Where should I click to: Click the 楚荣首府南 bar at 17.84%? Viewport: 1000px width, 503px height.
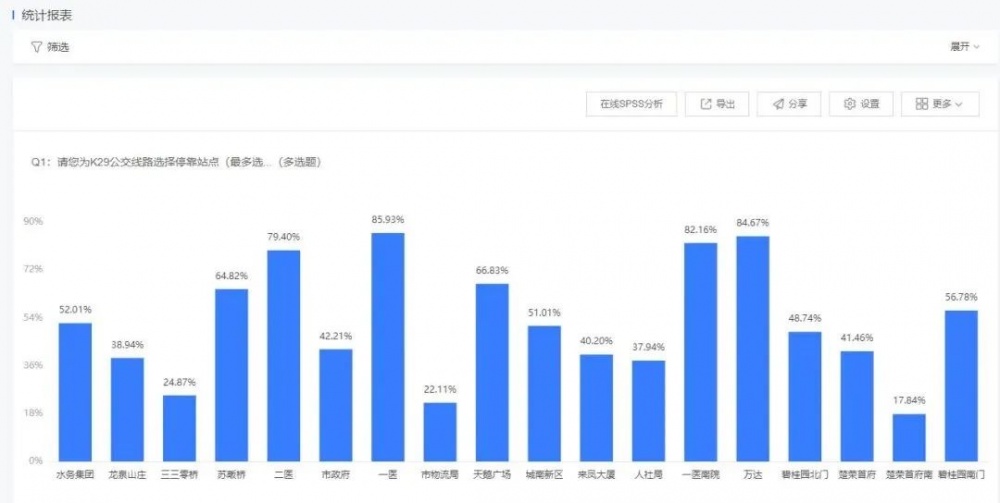(909, 437)
